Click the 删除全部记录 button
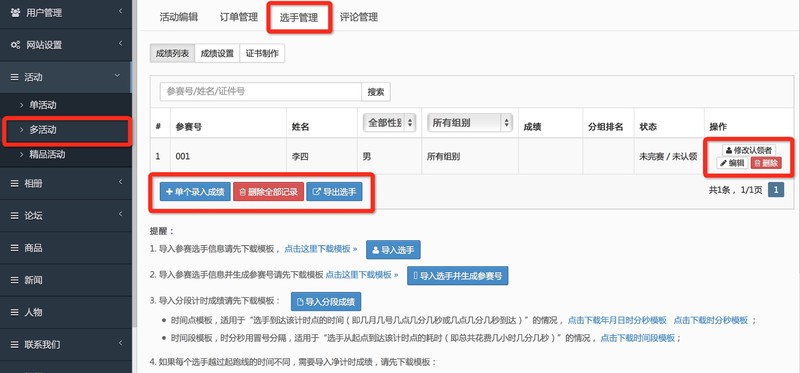This screenshot has width=800, height=373. tap(268, 192)
